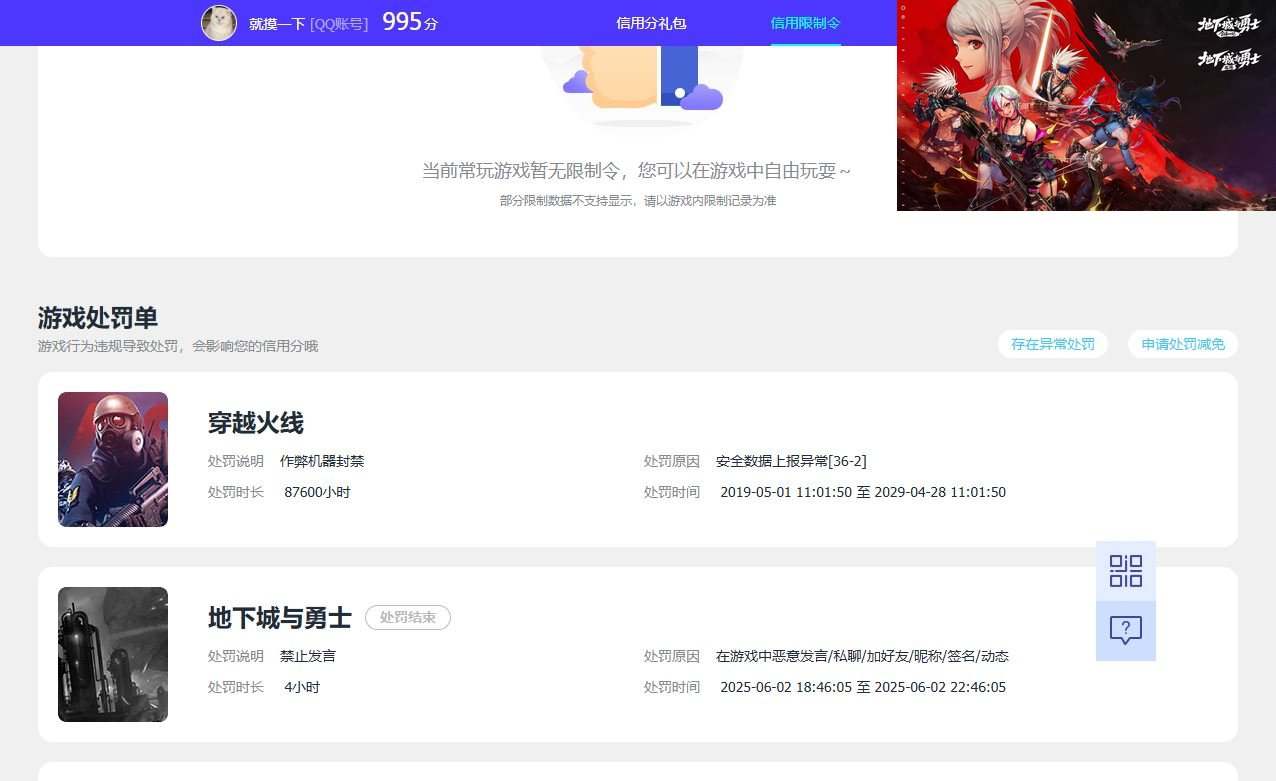Click 在游戏中恶意发言 penalty reason text
The width and height of the screenshot is (1276, 781).
coord(862,656)
